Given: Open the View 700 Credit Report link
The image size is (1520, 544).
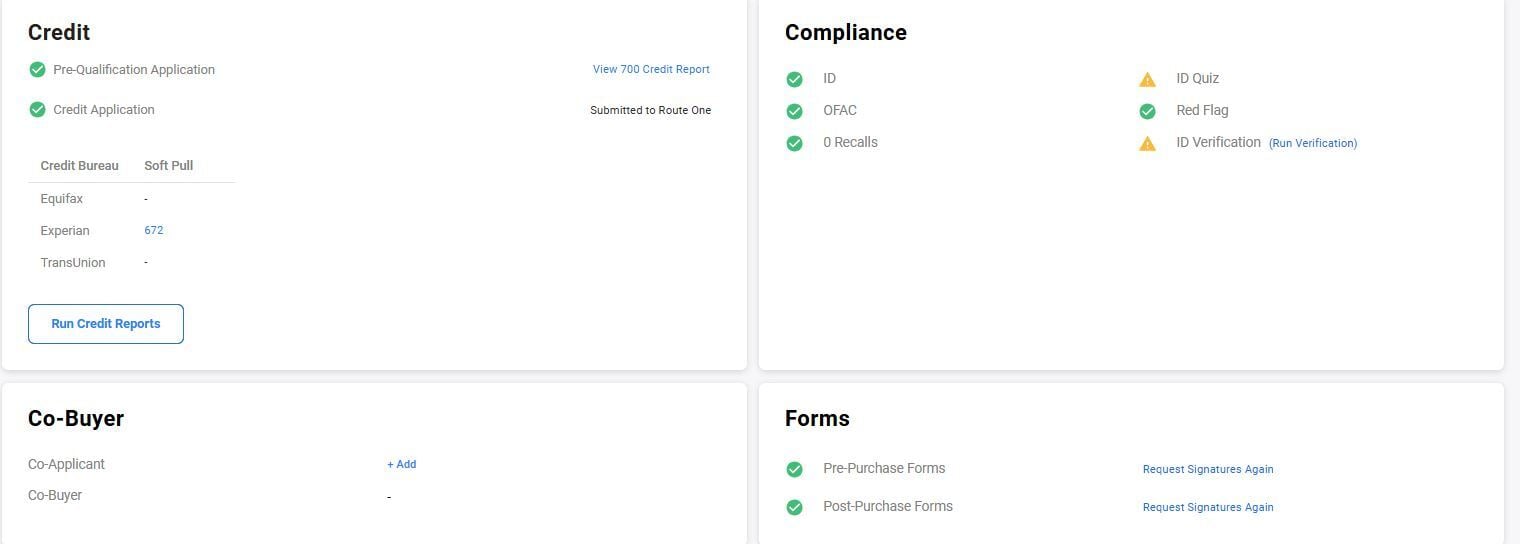Looking at the screenshot, I should (651, 70).
